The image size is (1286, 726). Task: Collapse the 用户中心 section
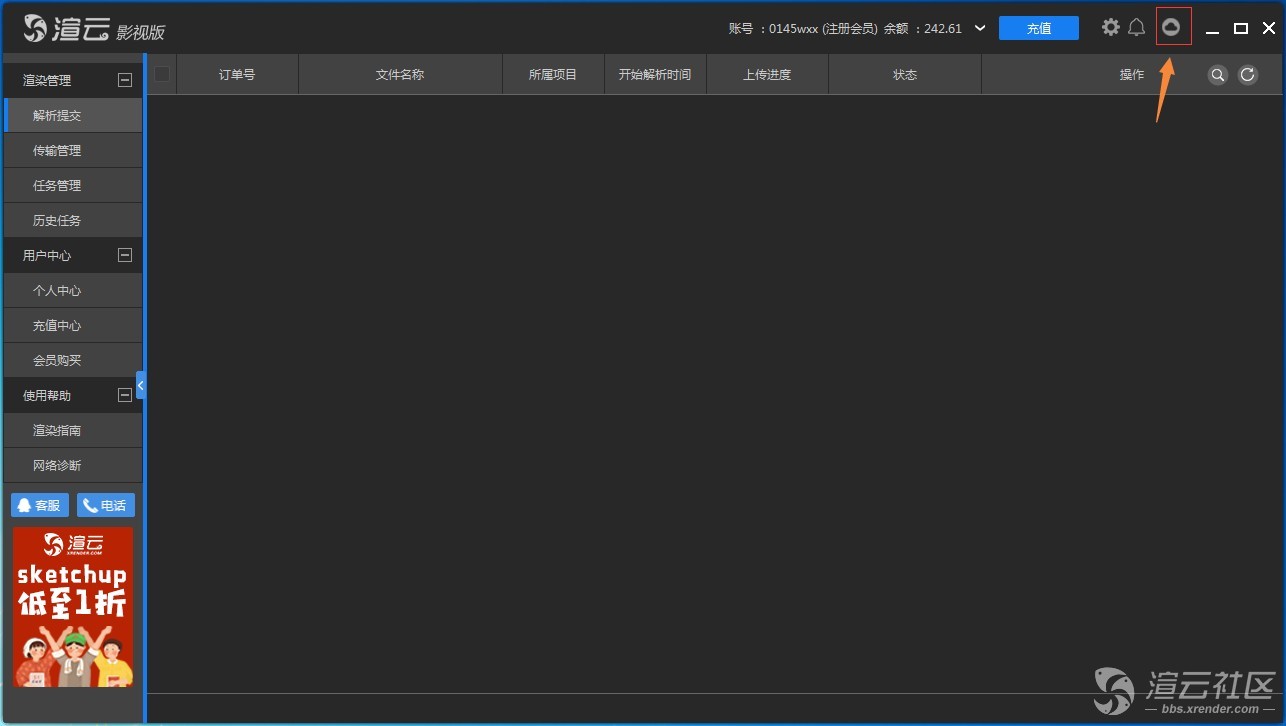tap(125, 255)
